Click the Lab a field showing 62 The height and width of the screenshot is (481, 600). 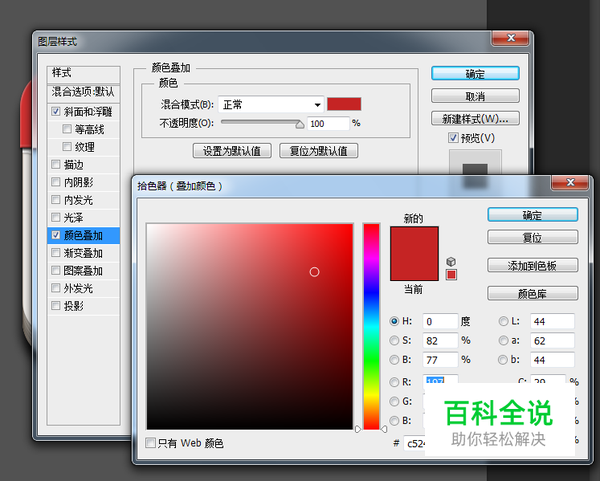[552, 340]
